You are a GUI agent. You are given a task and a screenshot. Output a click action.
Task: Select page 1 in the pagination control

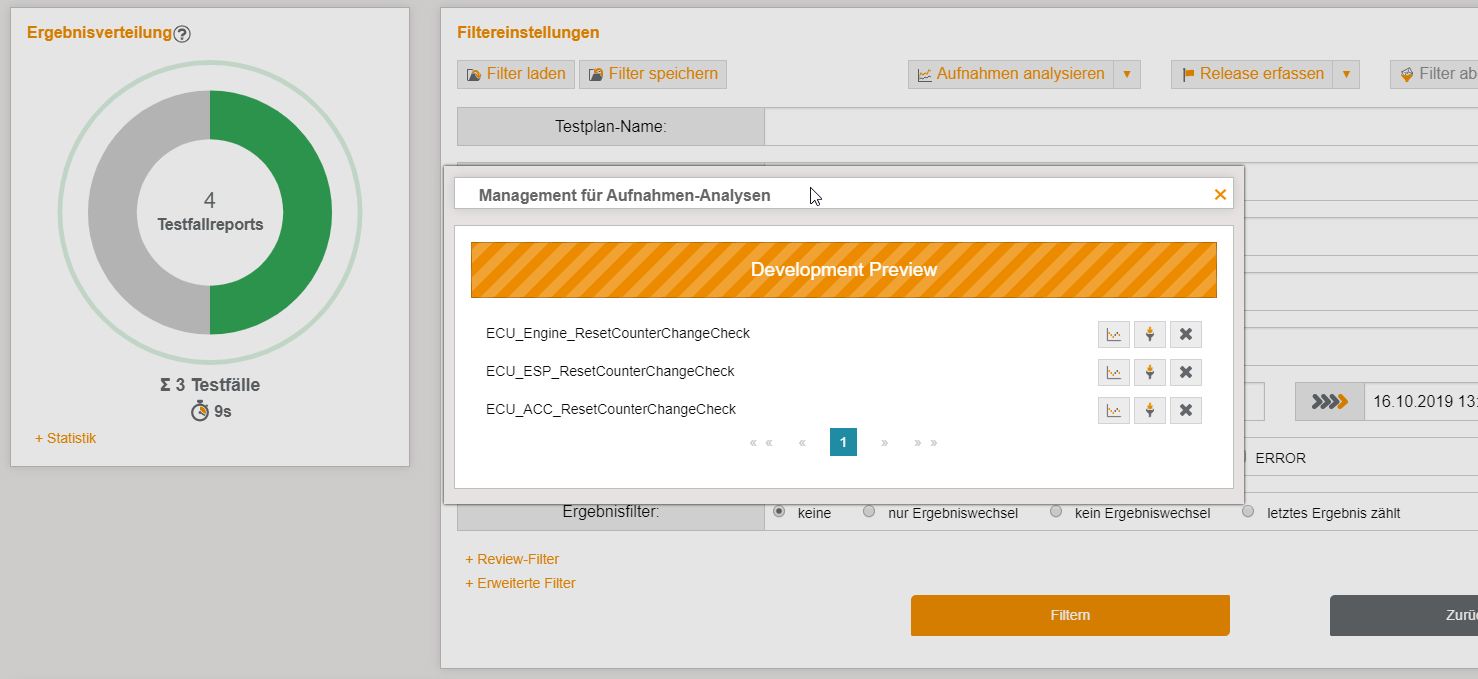click(841, 441)
